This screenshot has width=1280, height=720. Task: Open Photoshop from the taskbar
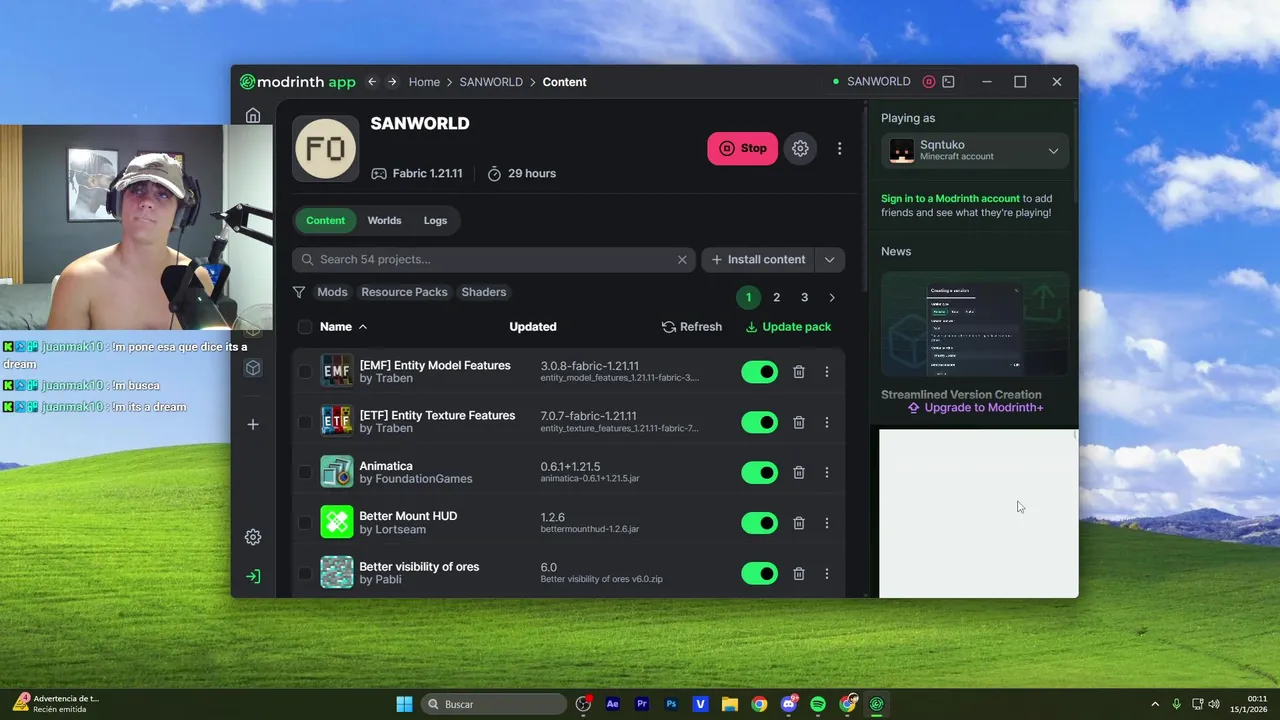671,704
